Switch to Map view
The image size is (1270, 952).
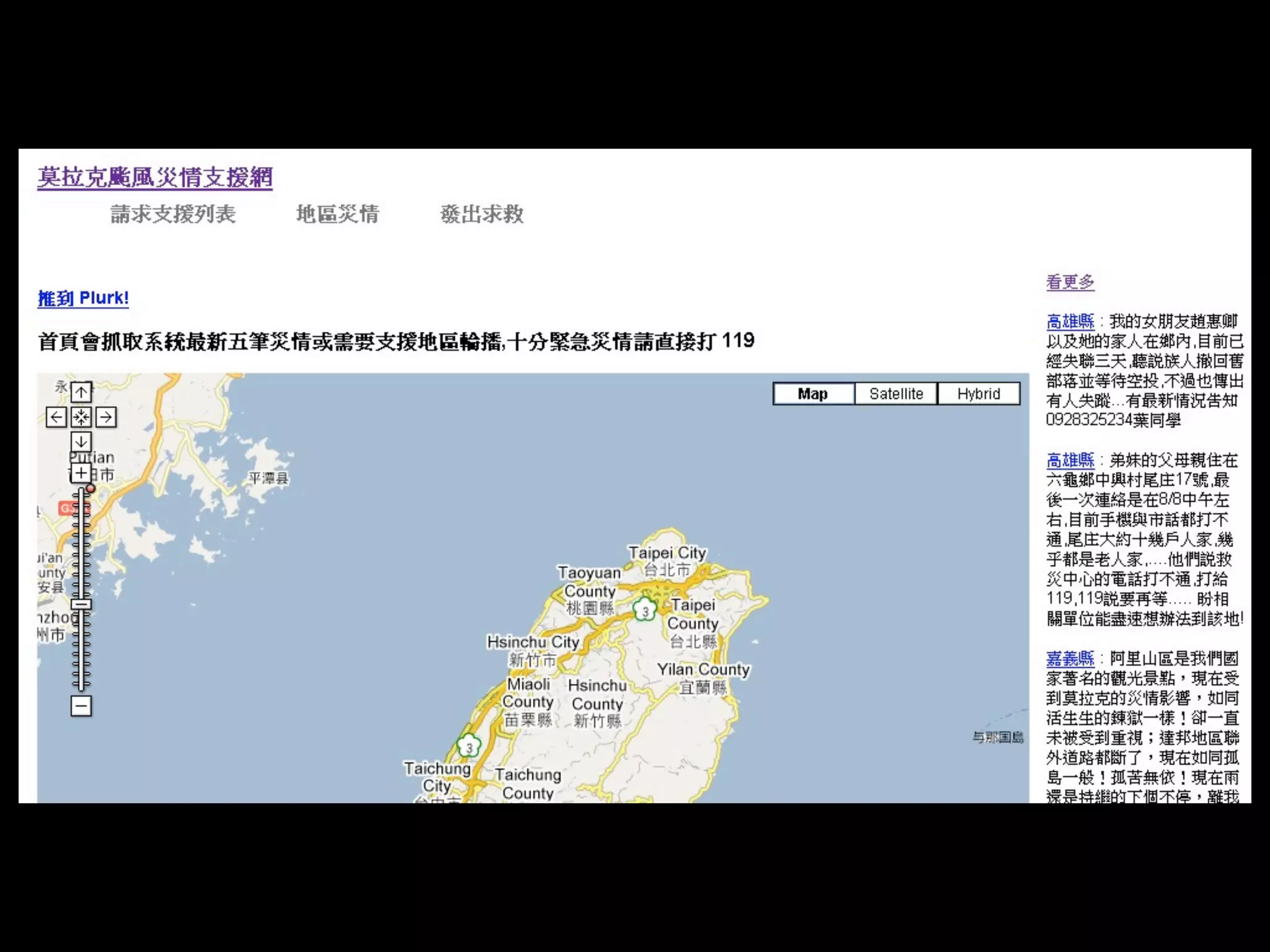pyautogui.click(x=813, y=394)
